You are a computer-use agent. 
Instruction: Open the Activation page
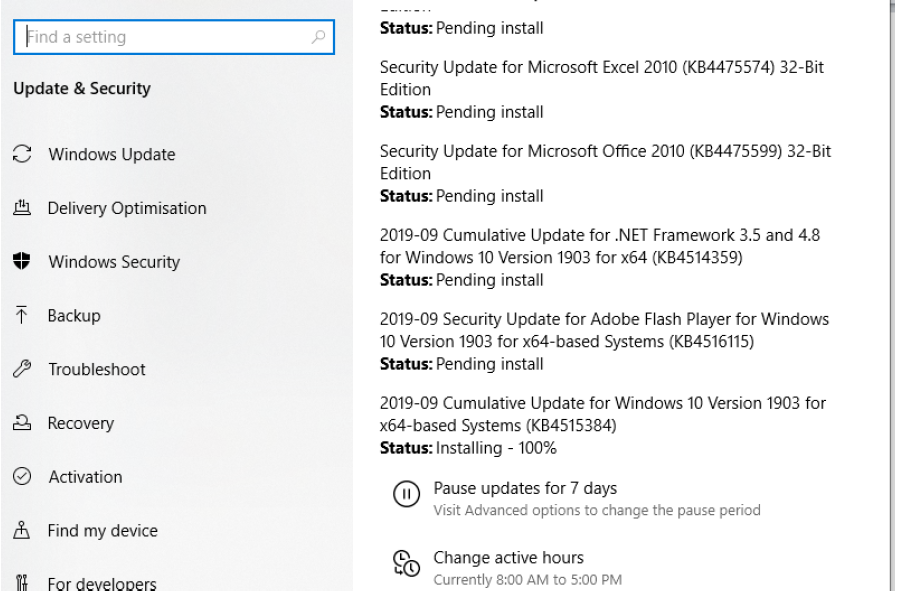click(85, 476)
